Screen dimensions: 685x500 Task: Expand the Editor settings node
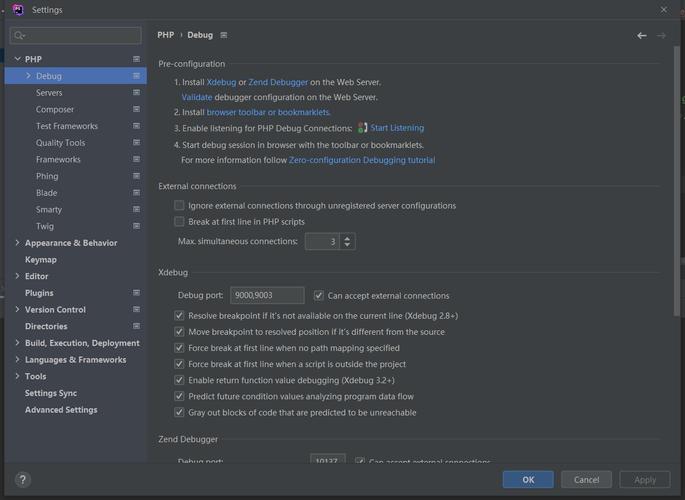[17, 276]
